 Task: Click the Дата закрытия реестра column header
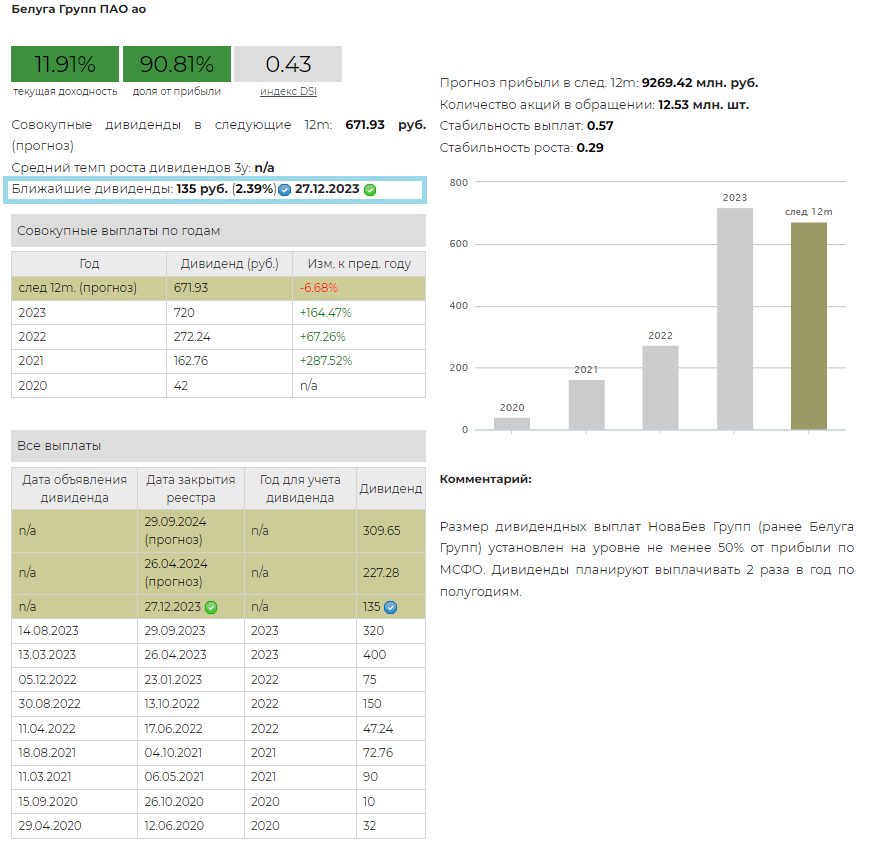[x=191, y=488]
